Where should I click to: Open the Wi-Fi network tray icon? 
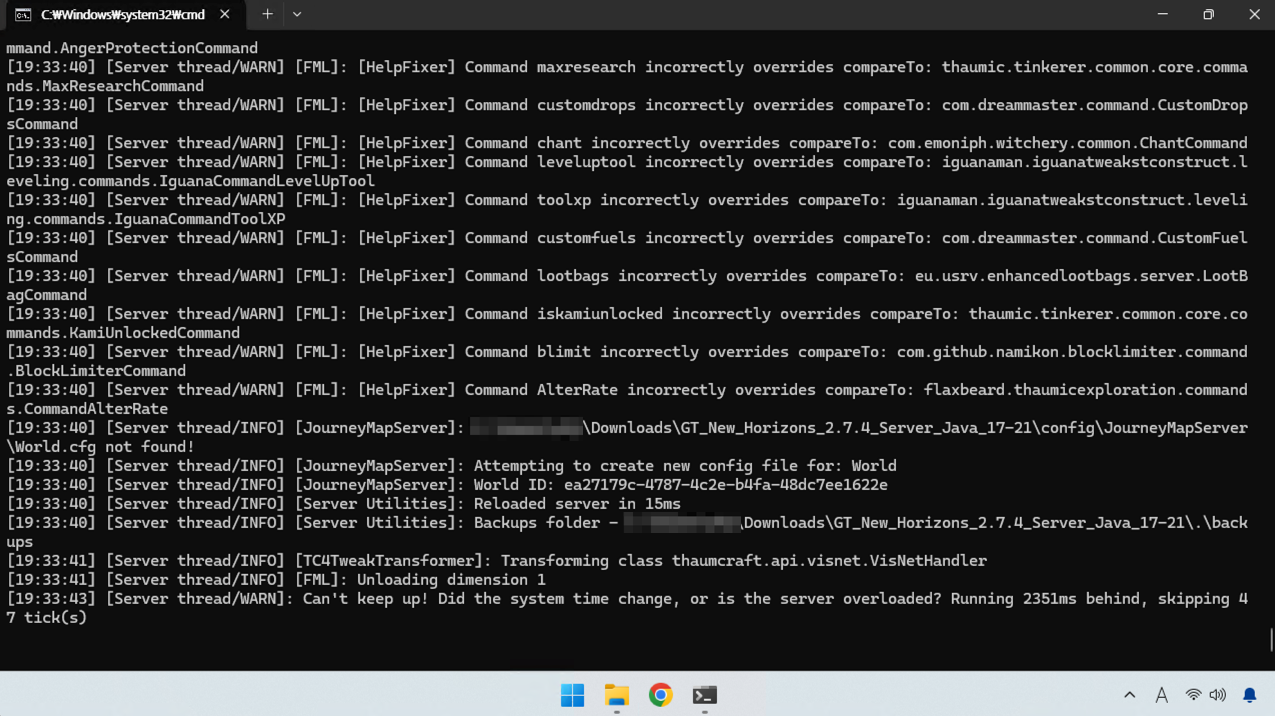(1193, 695)
